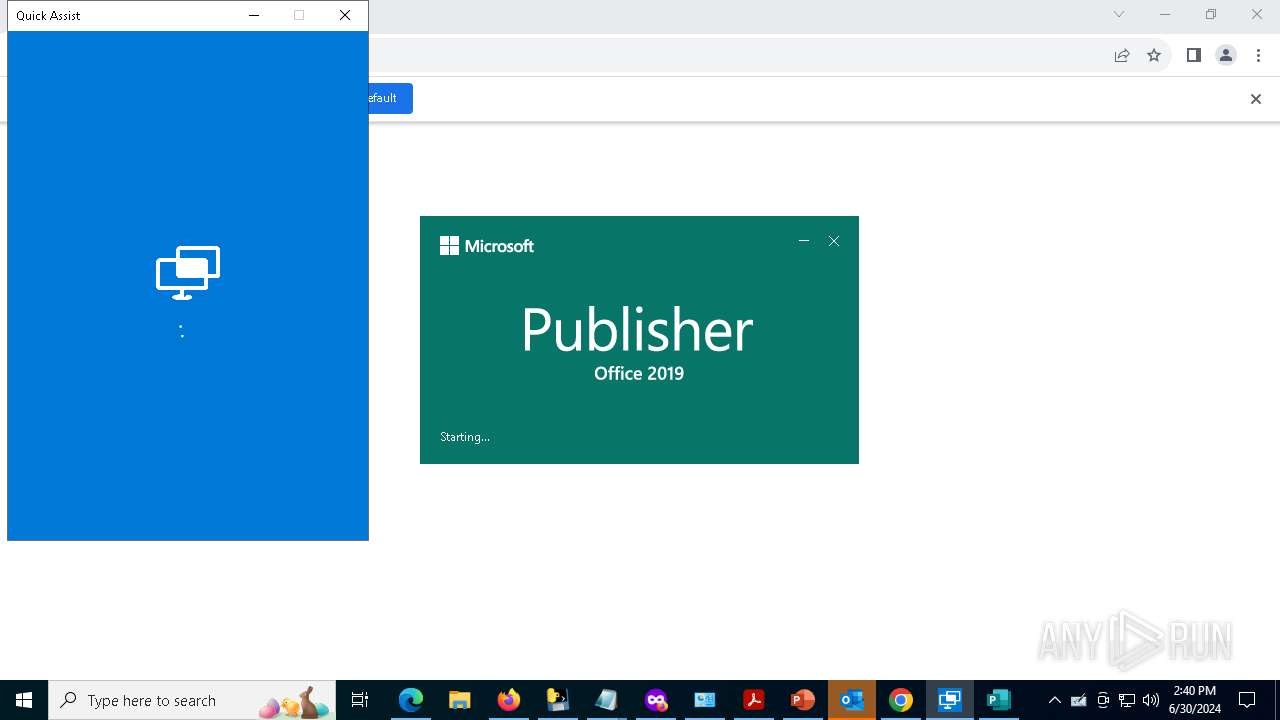Click the Meet Now tray icon
Screen dimensions: 1280x720
tap(1103, 700)
